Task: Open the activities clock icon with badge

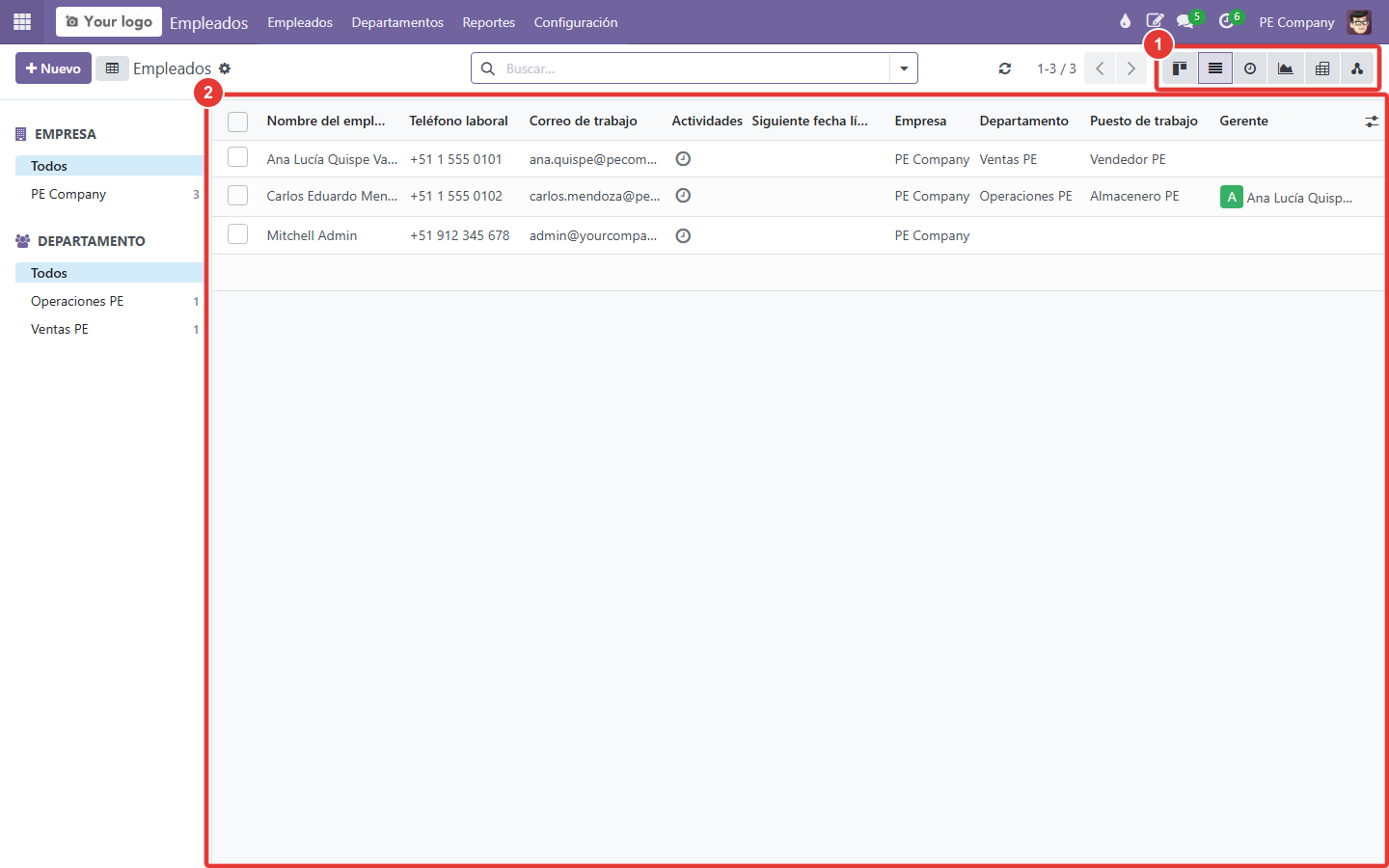Action: pyautogui.click(x=1228, y=21)
